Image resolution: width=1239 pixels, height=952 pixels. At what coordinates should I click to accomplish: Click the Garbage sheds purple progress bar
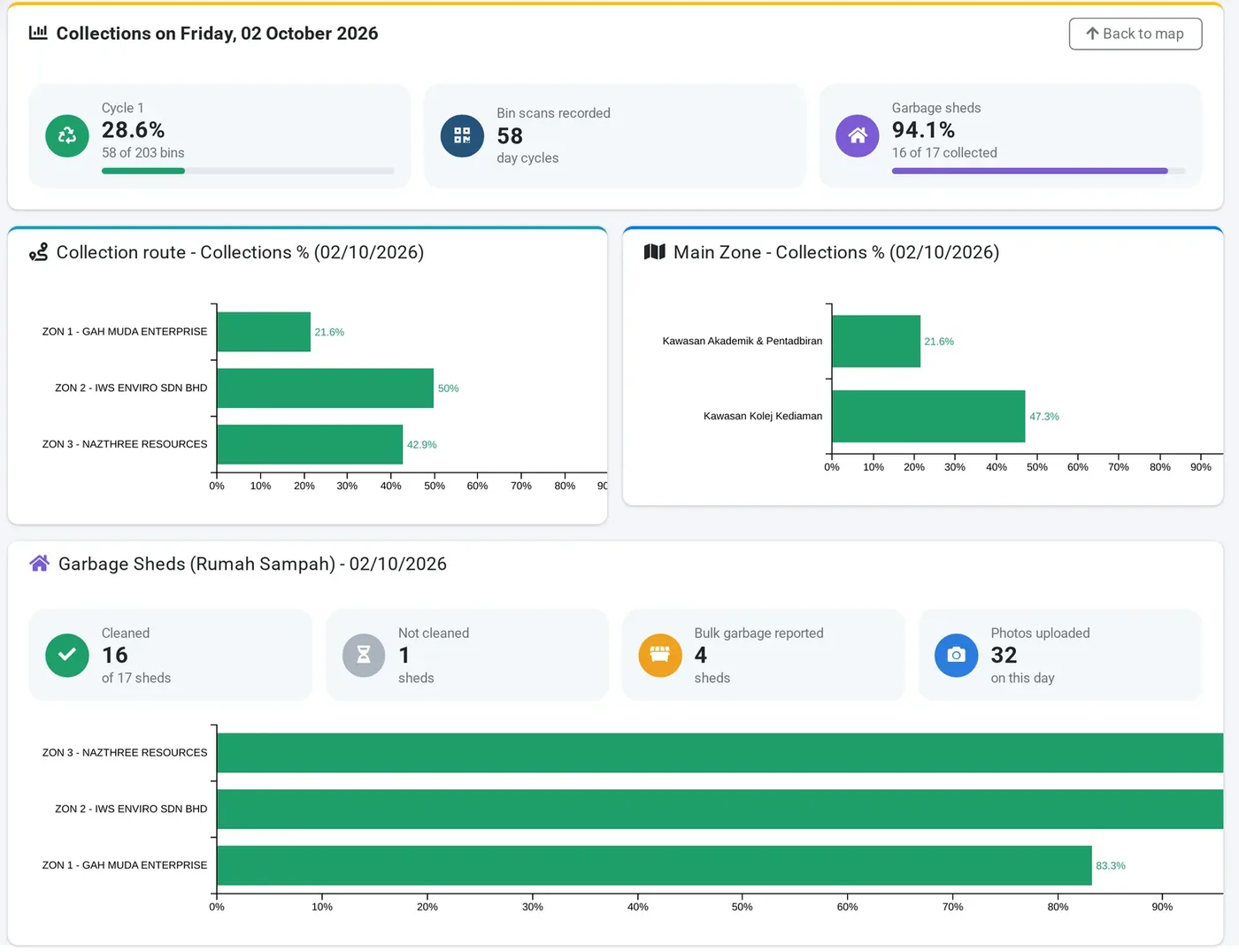point(1030,171)
